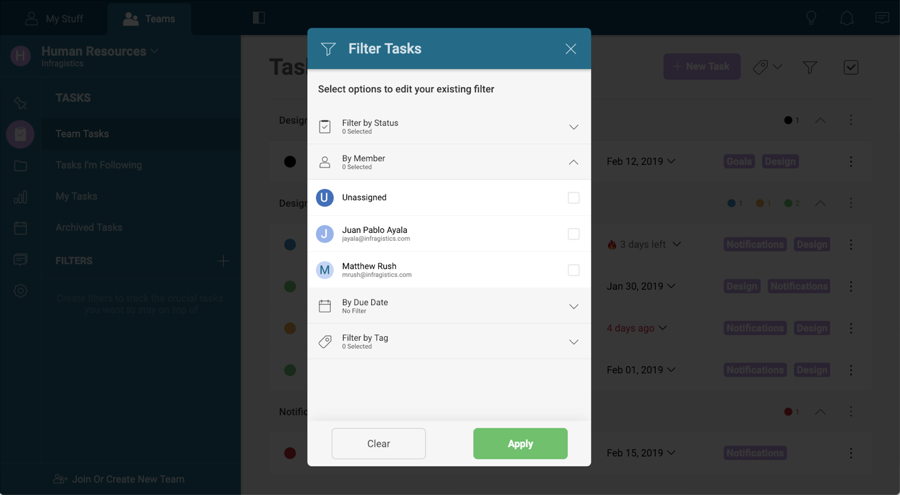Click the Apply button
900x495 pixels.
pyautogui.click(x=520, y=444)
